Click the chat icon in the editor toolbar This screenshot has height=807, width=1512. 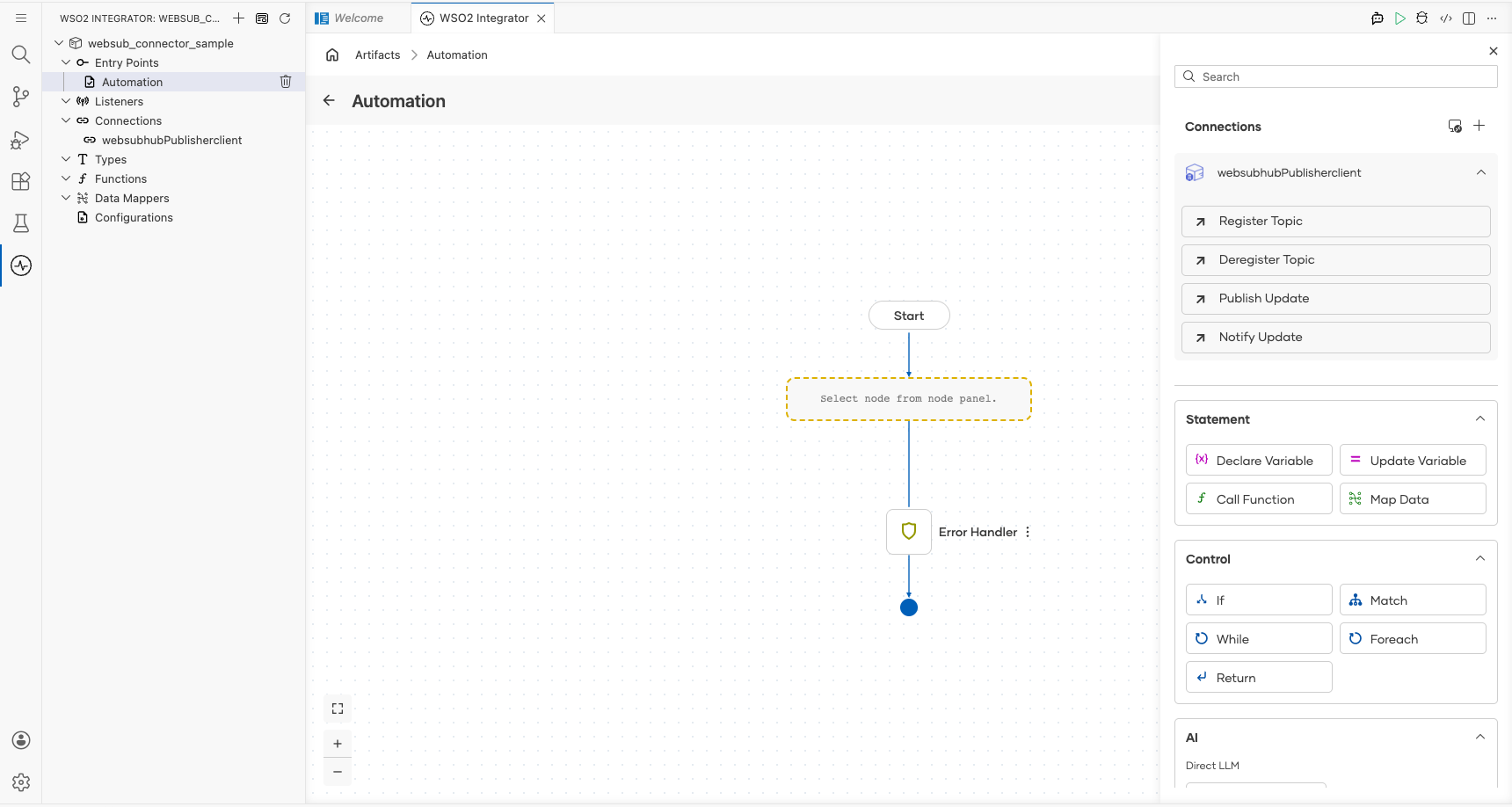click(x=1378, y=18)
